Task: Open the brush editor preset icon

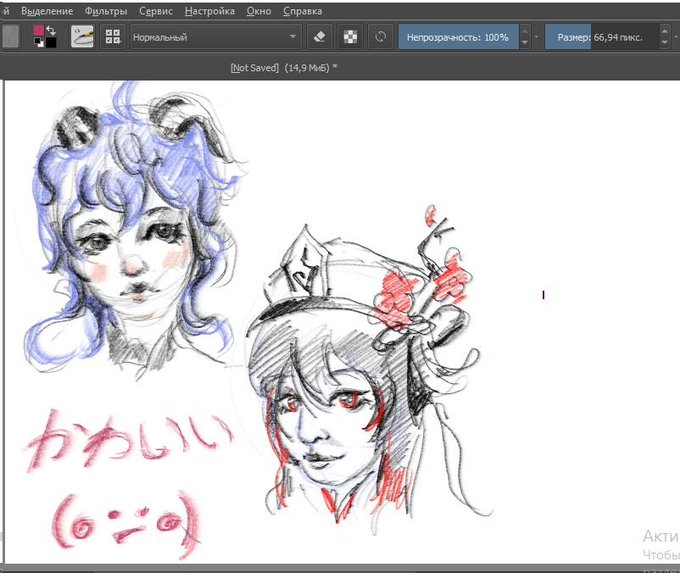Action: click(x=82, y=36)
